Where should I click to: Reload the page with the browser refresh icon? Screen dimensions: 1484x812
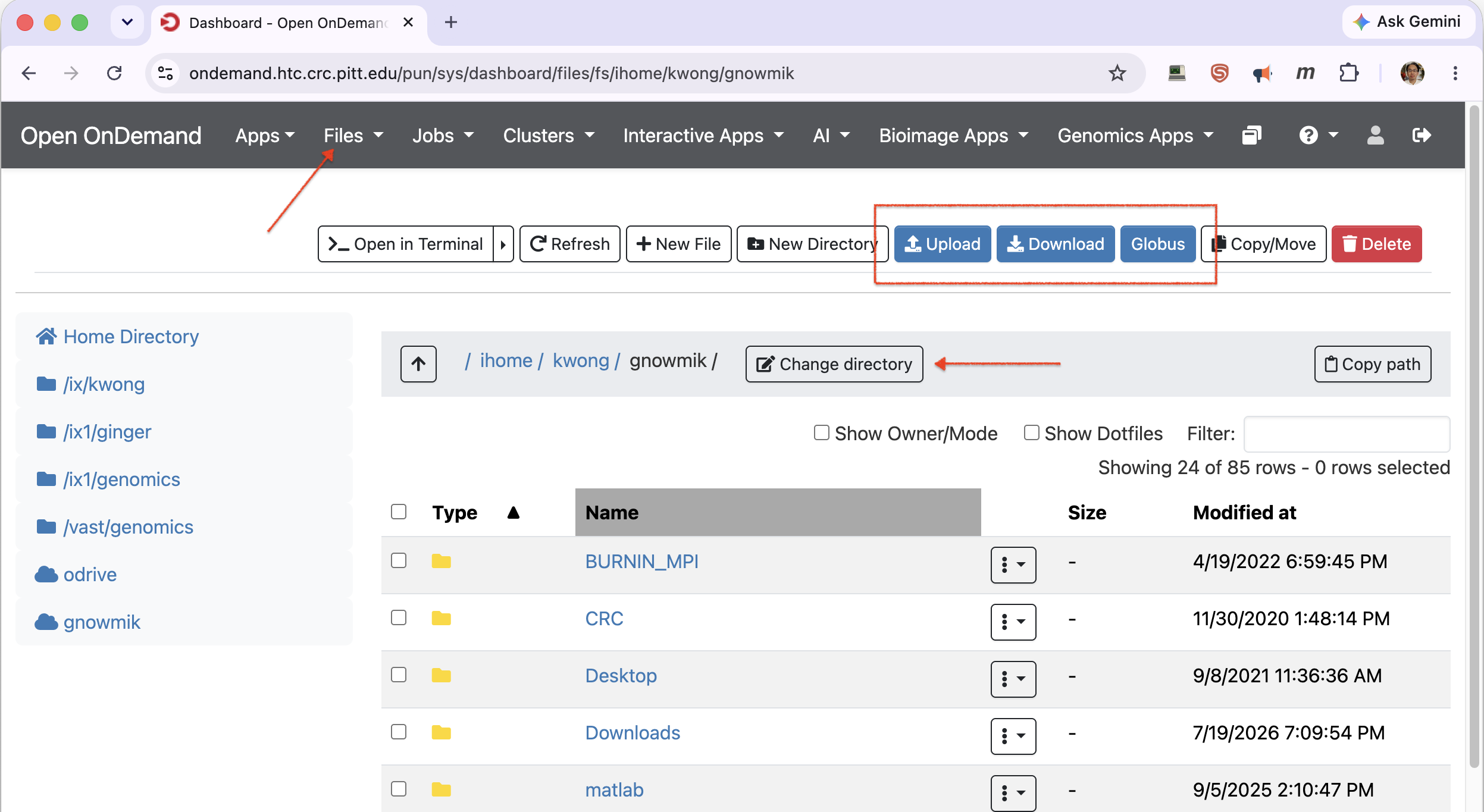(x=114, y=73)
